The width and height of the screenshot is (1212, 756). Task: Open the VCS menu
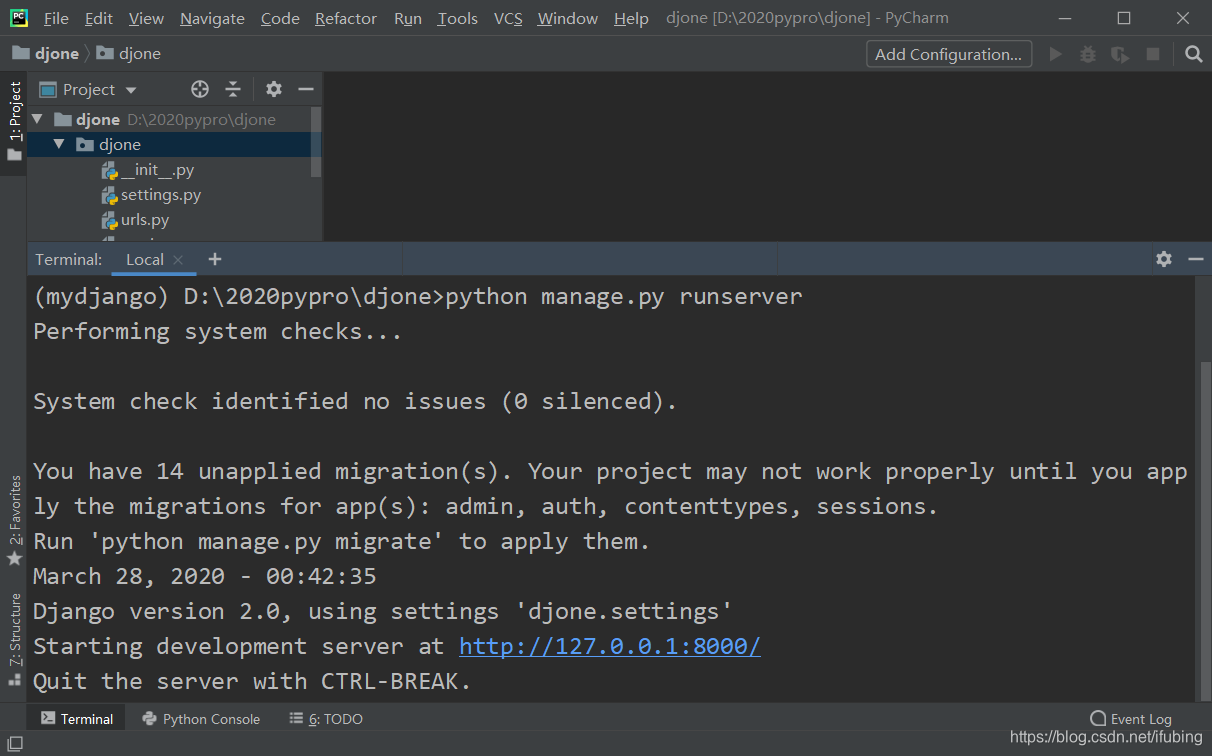pos(508,18)
